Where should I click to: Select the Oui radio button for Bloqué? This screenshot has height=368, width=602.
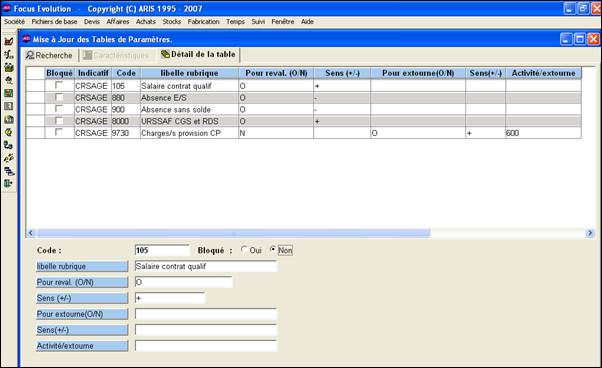tap(244, 250)
